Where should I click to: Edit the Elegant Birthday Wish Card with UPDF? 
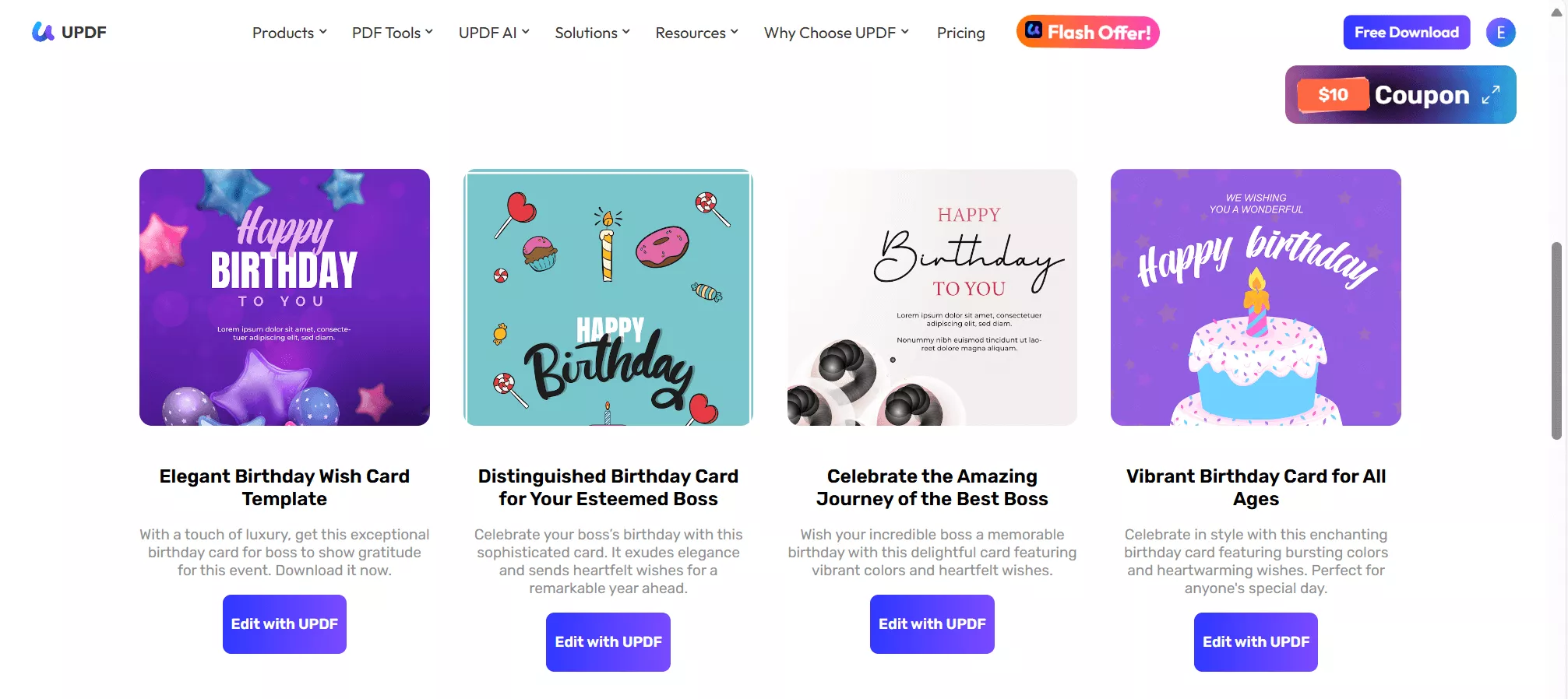pyautogui.click(x=284, y=624)
